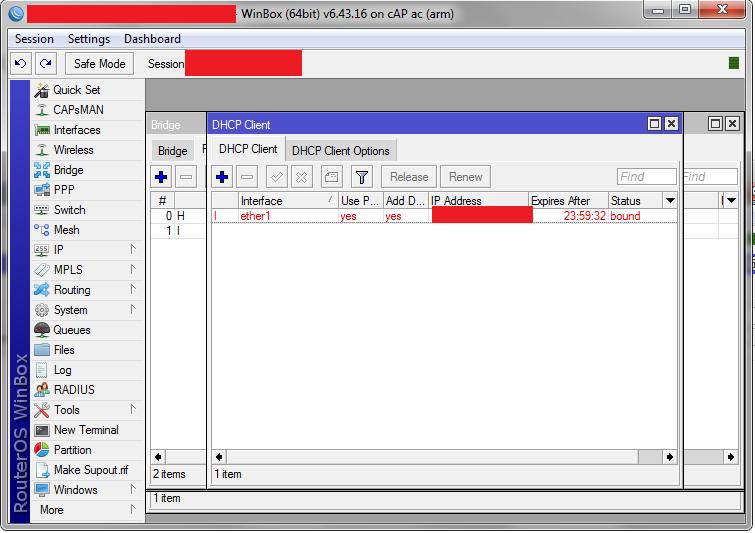Open Mesh sidebar entry
755x533 pixels.
click(x=88, y=230)
